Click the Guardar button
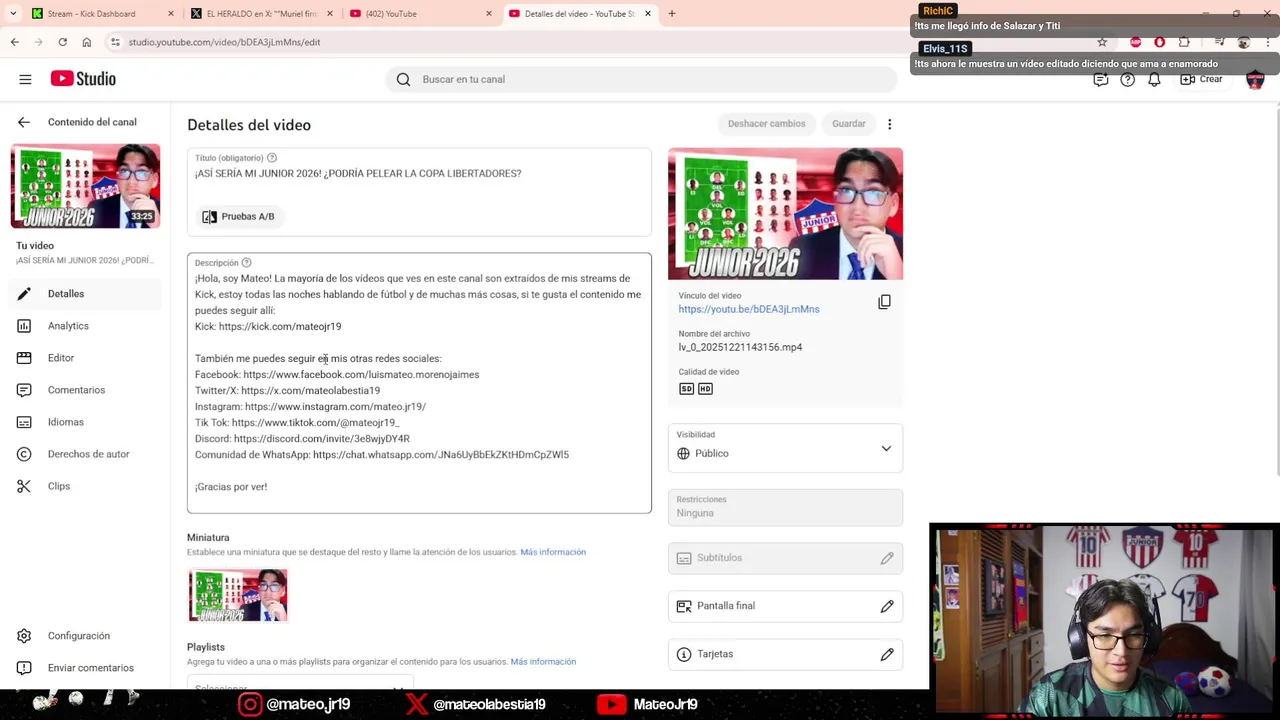 point(848,124)
